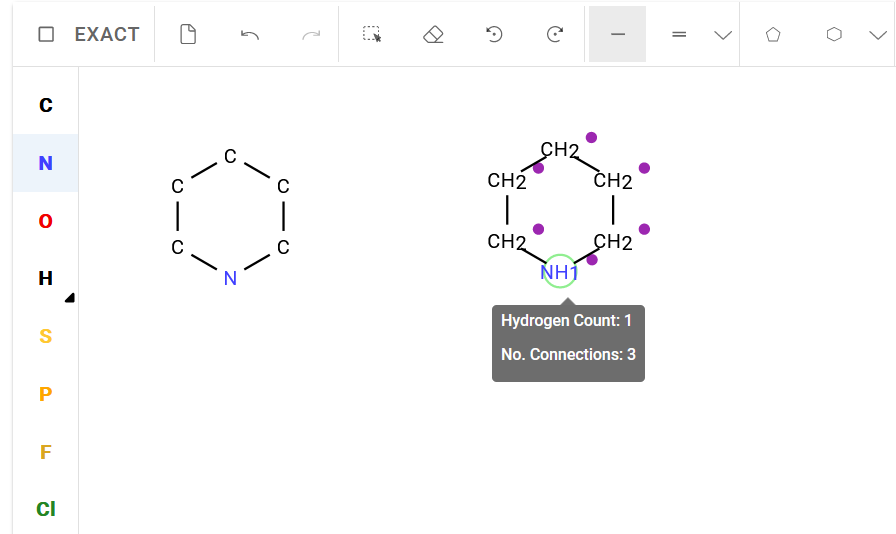The width and height of the screenshot is (896, 534).
Task: Undo the last action
Action: (x=250, y=34)
